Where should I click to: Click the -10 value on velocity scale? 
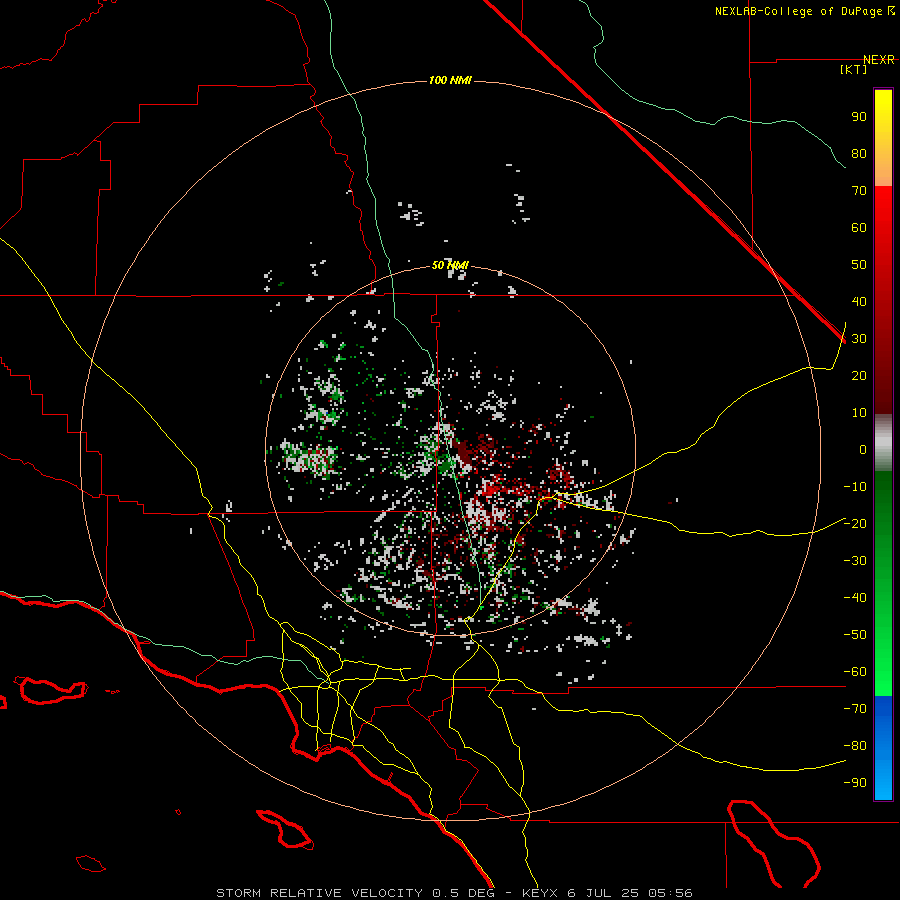click(855, 487)
